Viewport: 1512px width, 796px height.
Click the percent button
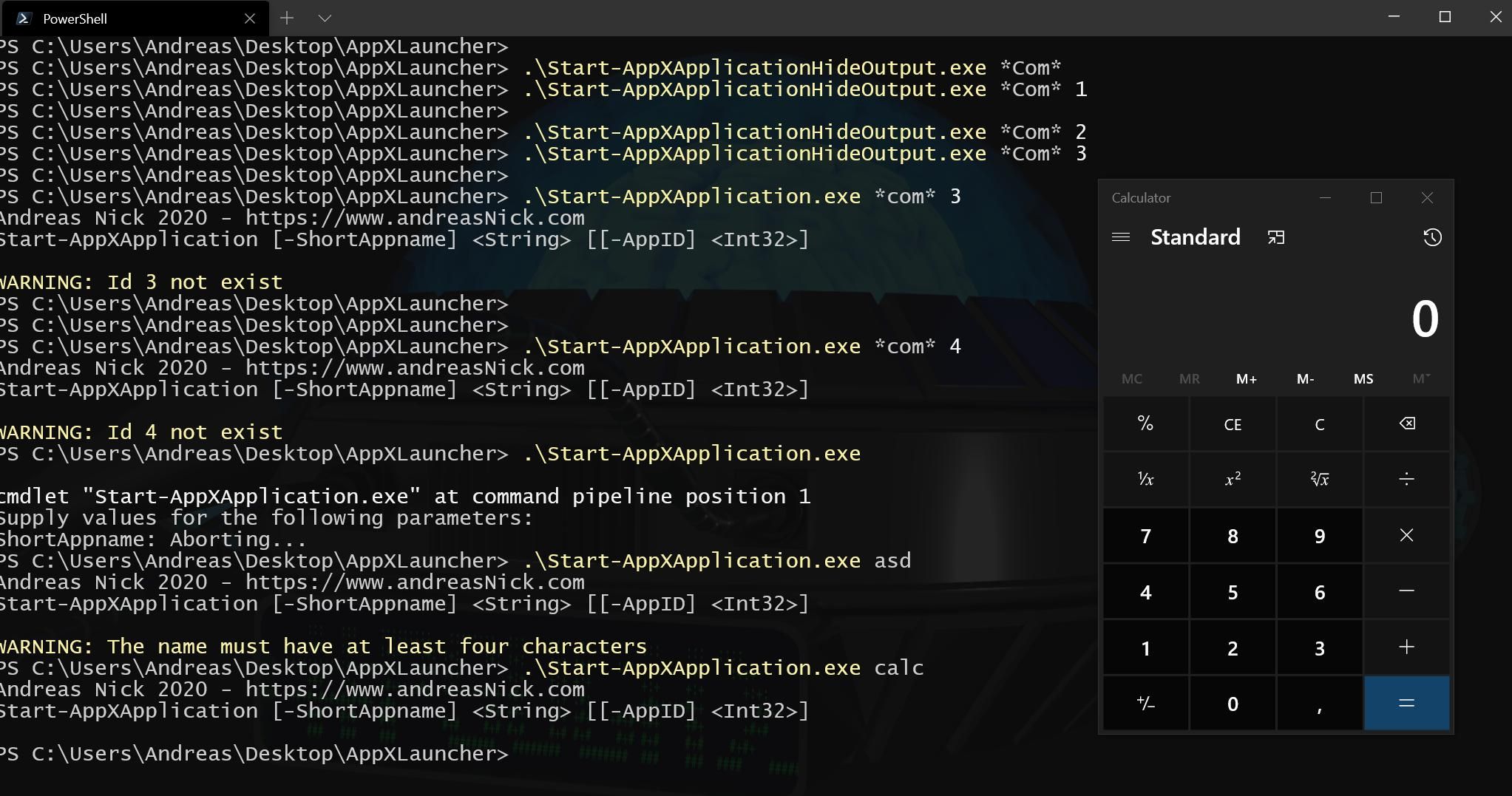[1145, 423]
